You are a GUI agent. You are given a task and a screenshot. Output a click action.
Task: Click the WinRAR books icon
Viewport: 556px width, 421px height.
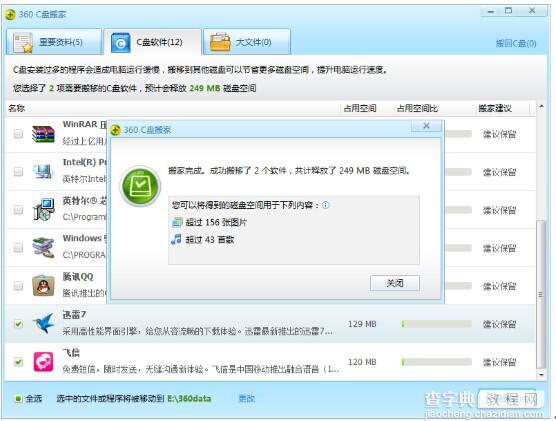[43, 134]
